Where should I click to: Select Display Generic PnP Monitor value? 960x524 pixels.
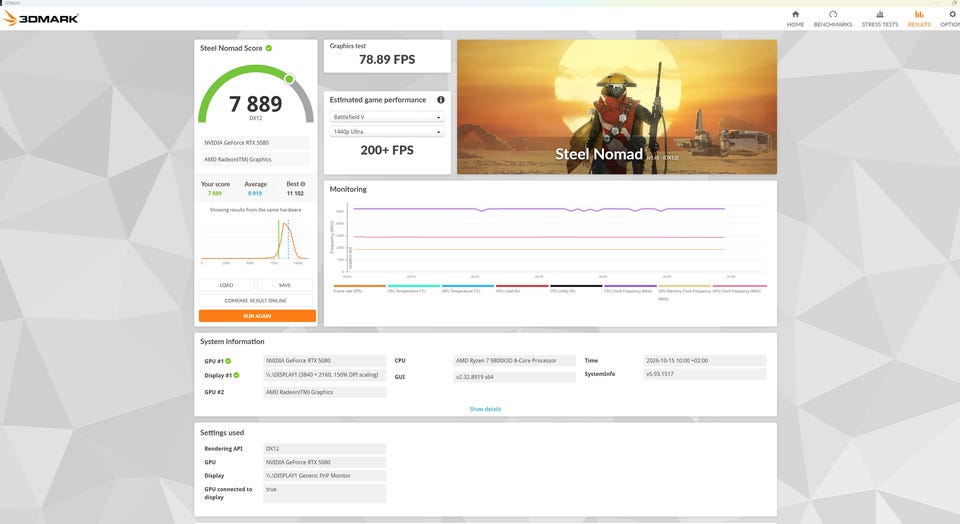coord(324,476)
